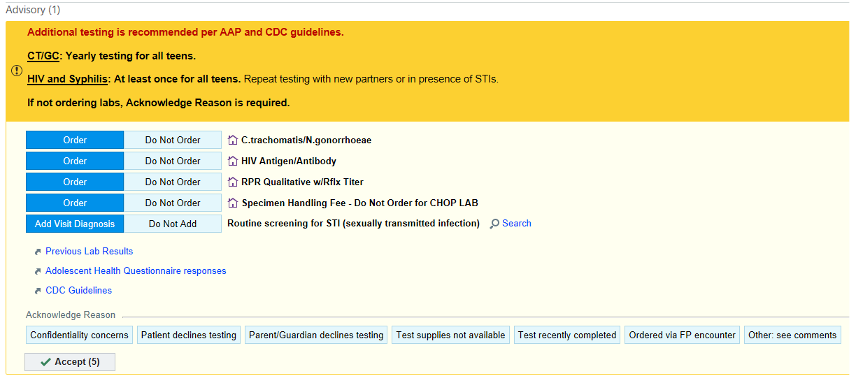Select Order for C.trachomatis/N.gonorrhoeae
Image resolution: width=850 pixels, height=376 pixels.
[75, 140]
